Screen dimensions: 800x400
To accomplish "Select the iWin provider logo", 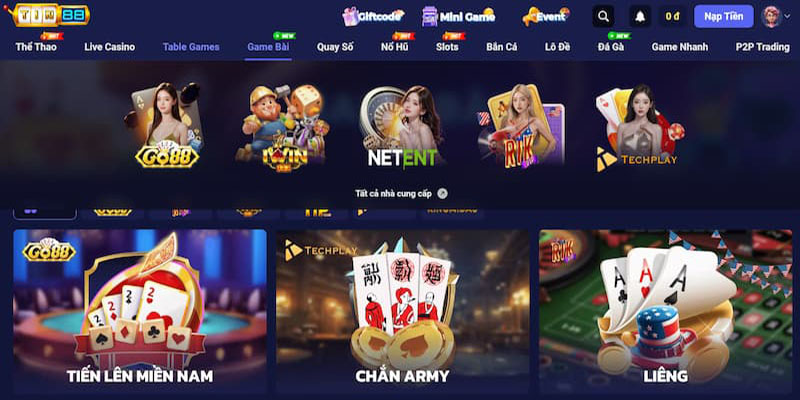I will (x=283, y=128).
